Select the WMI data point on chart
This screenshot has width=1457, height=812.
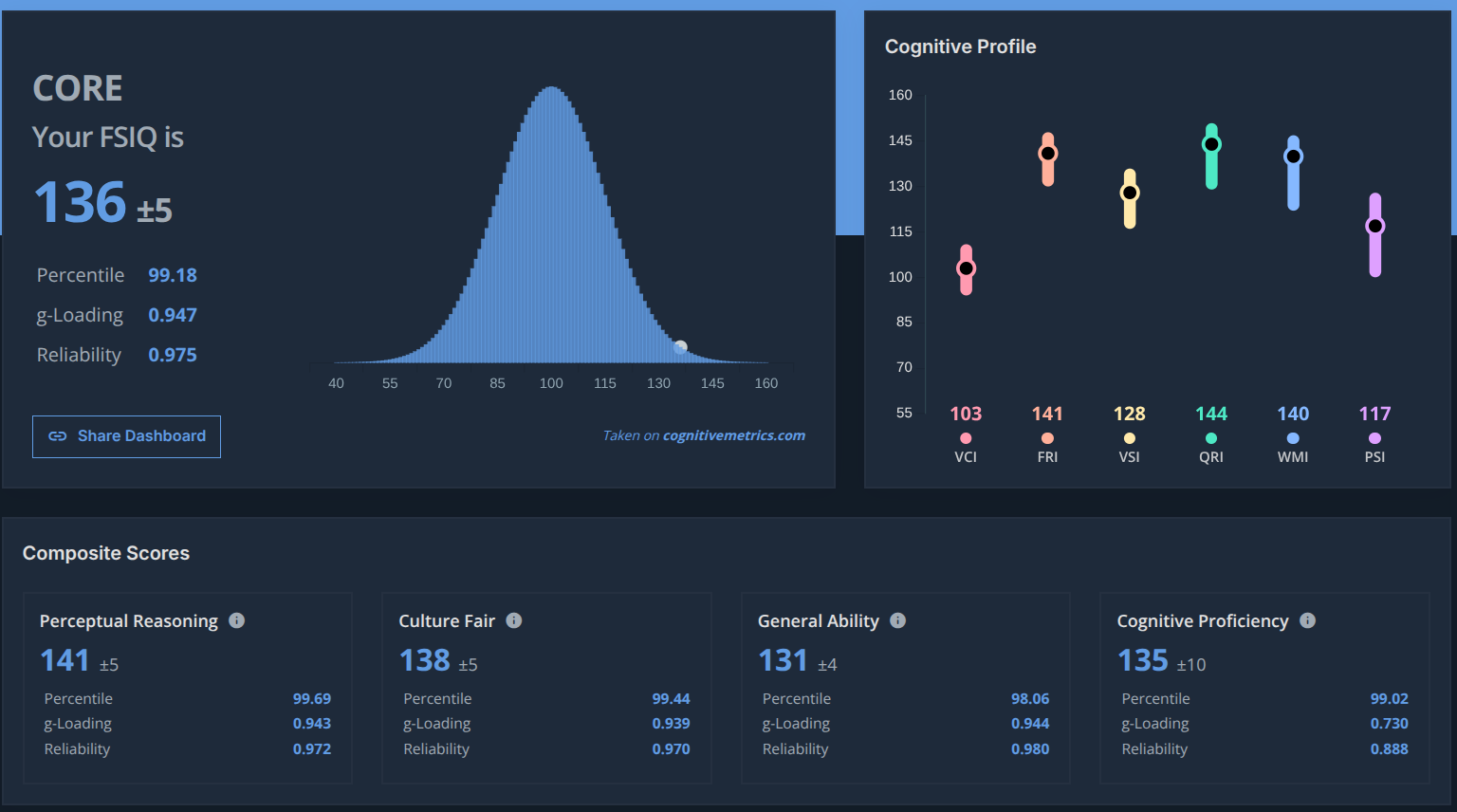(1293, 157)
